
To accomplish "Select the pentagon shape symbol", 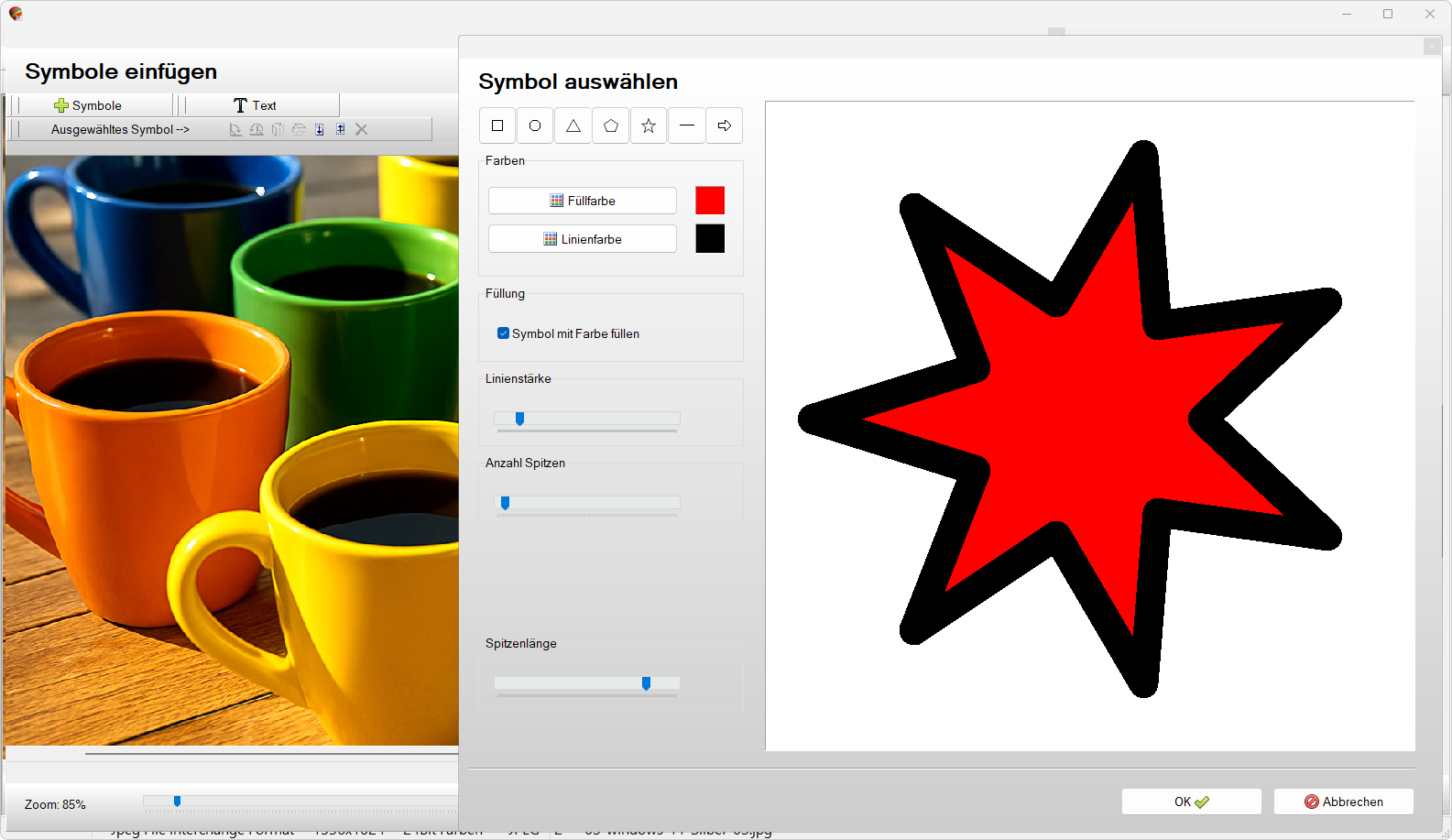I will pos(611,125).
